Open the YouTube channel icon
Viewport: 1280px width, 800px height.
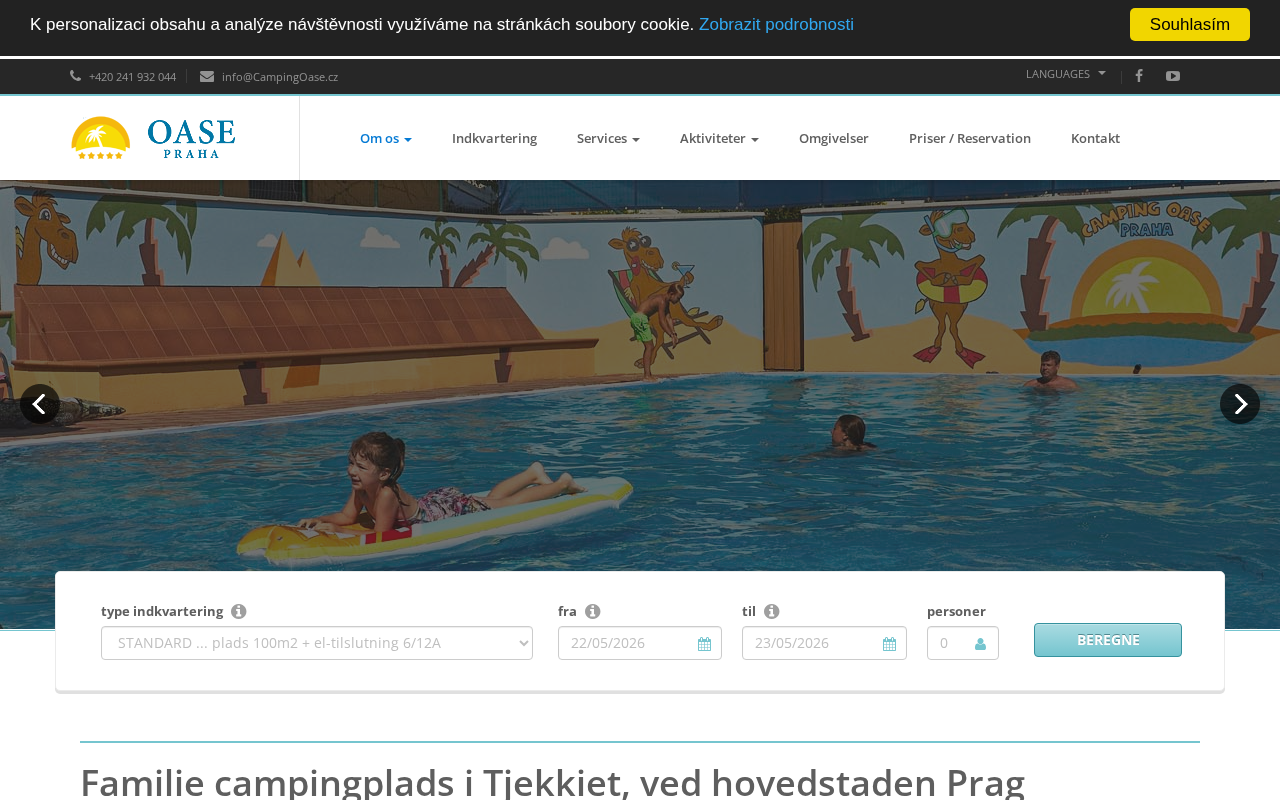(x=1173, y=76)
